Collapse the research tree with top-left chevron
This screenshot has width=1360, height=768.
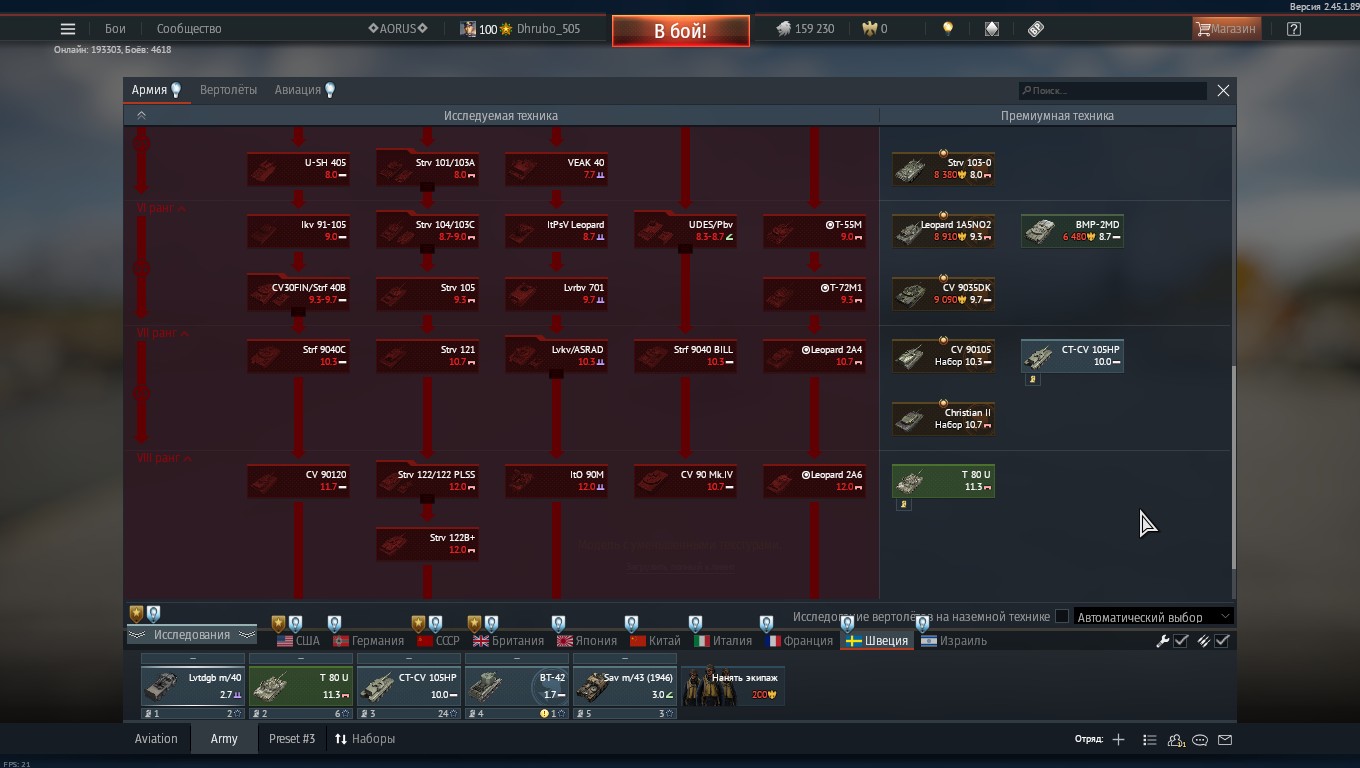coord(141,116)
